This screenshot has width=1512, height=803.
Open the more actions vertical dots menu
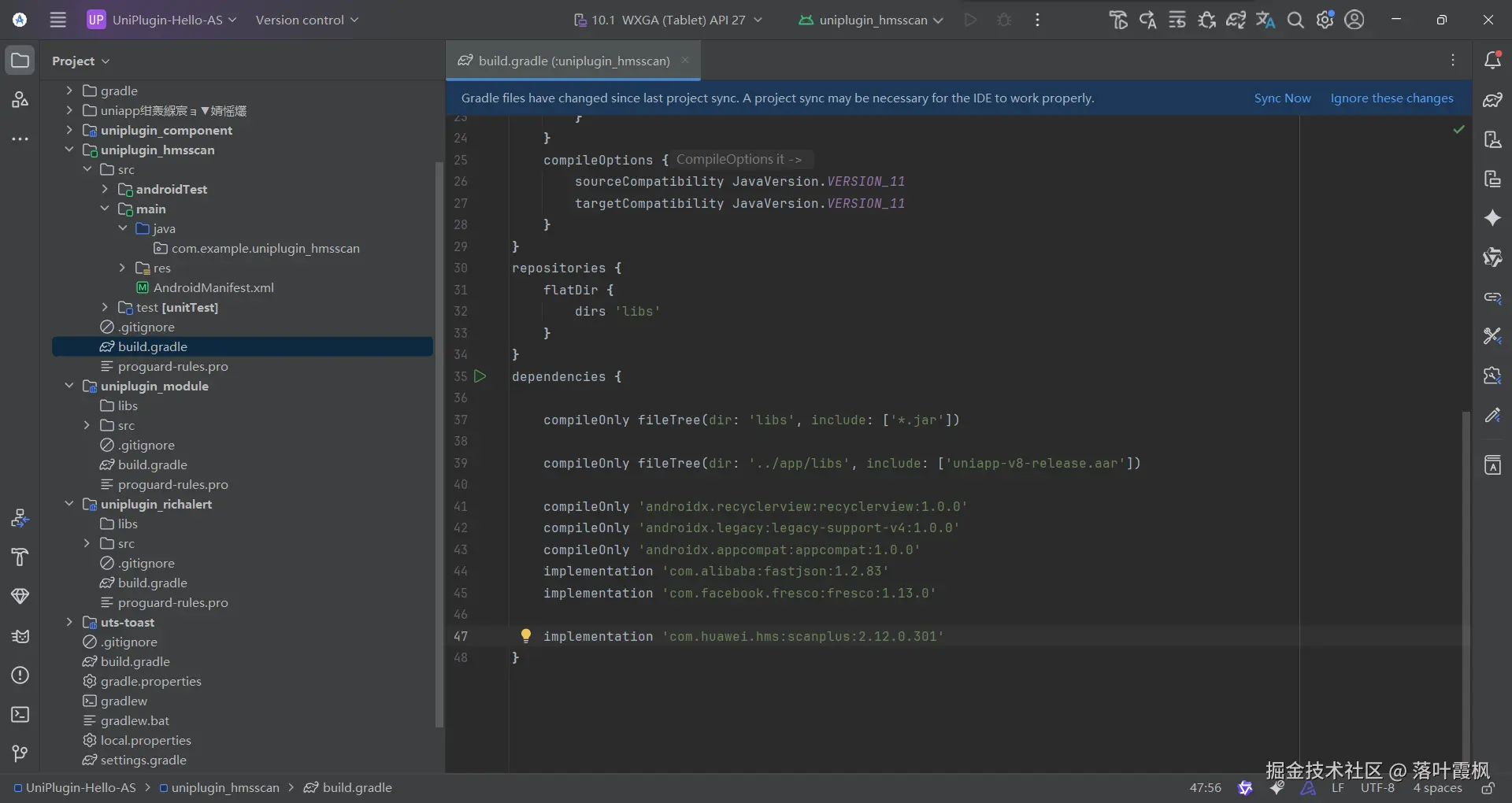pos(1037,20)
